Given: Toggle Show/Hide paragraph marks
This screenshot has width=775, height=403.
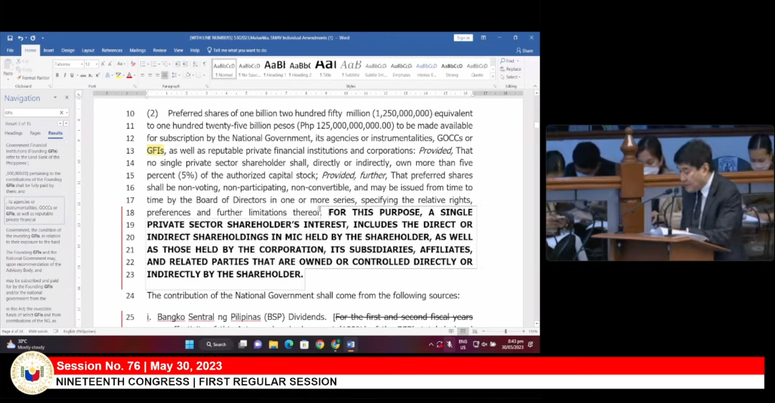Looking at the screenshot, I should (x=204, y=64).
